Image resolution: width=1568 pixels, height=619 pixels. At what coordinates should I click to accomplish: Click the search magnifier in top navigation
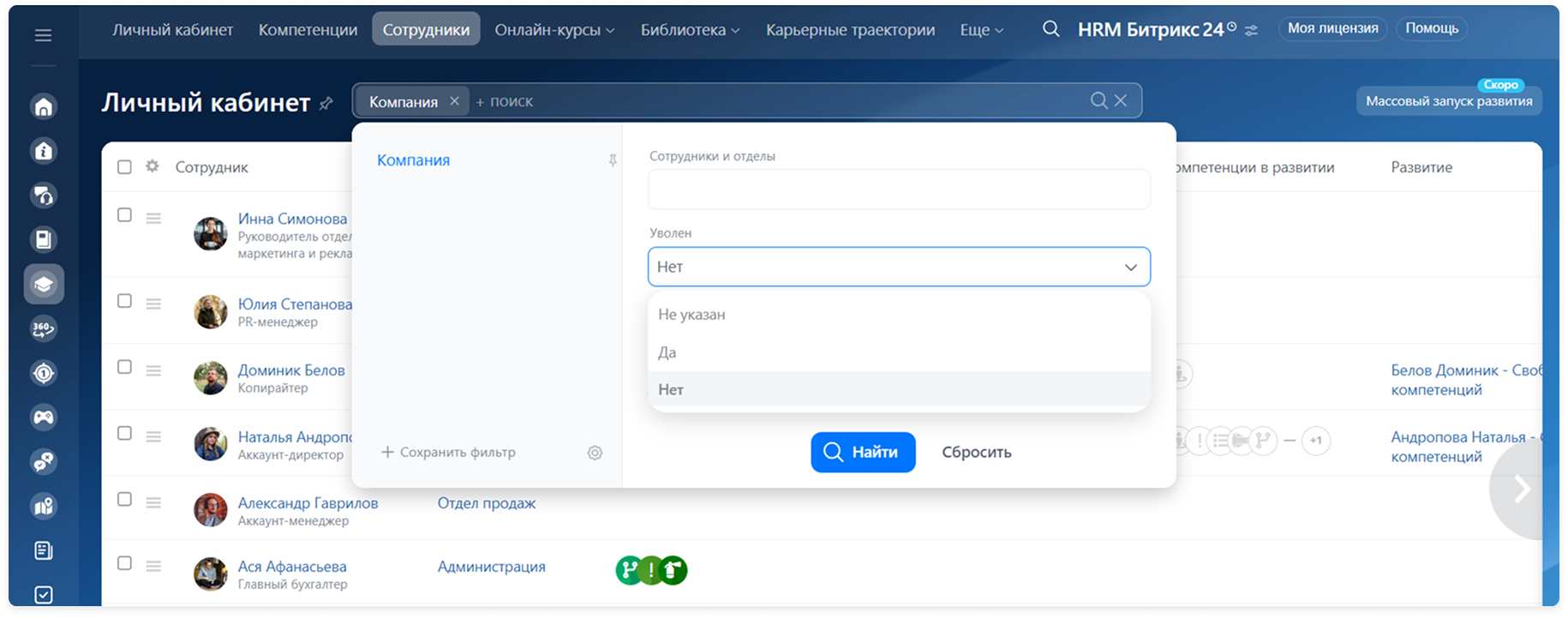click(x=1050, y=29)
